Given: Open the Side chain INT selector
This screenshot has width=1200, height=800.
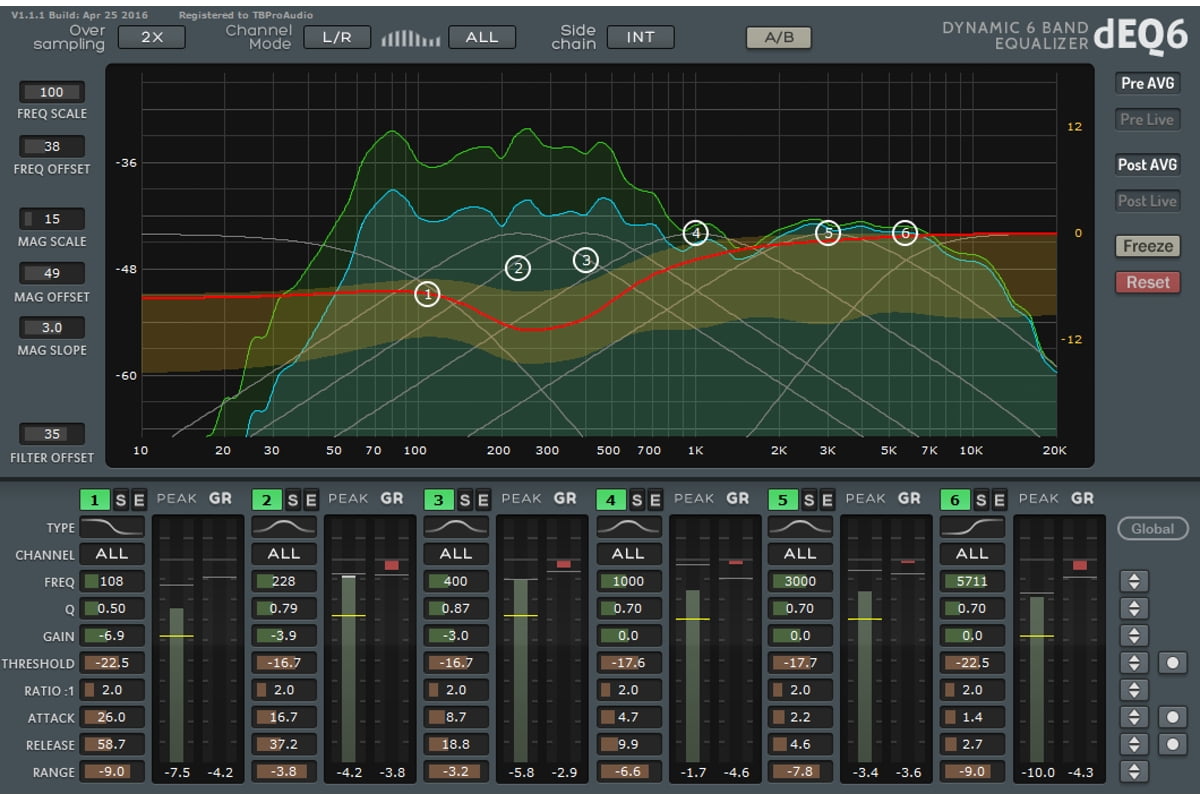Looking at the screenshot, I should point(641,37).
